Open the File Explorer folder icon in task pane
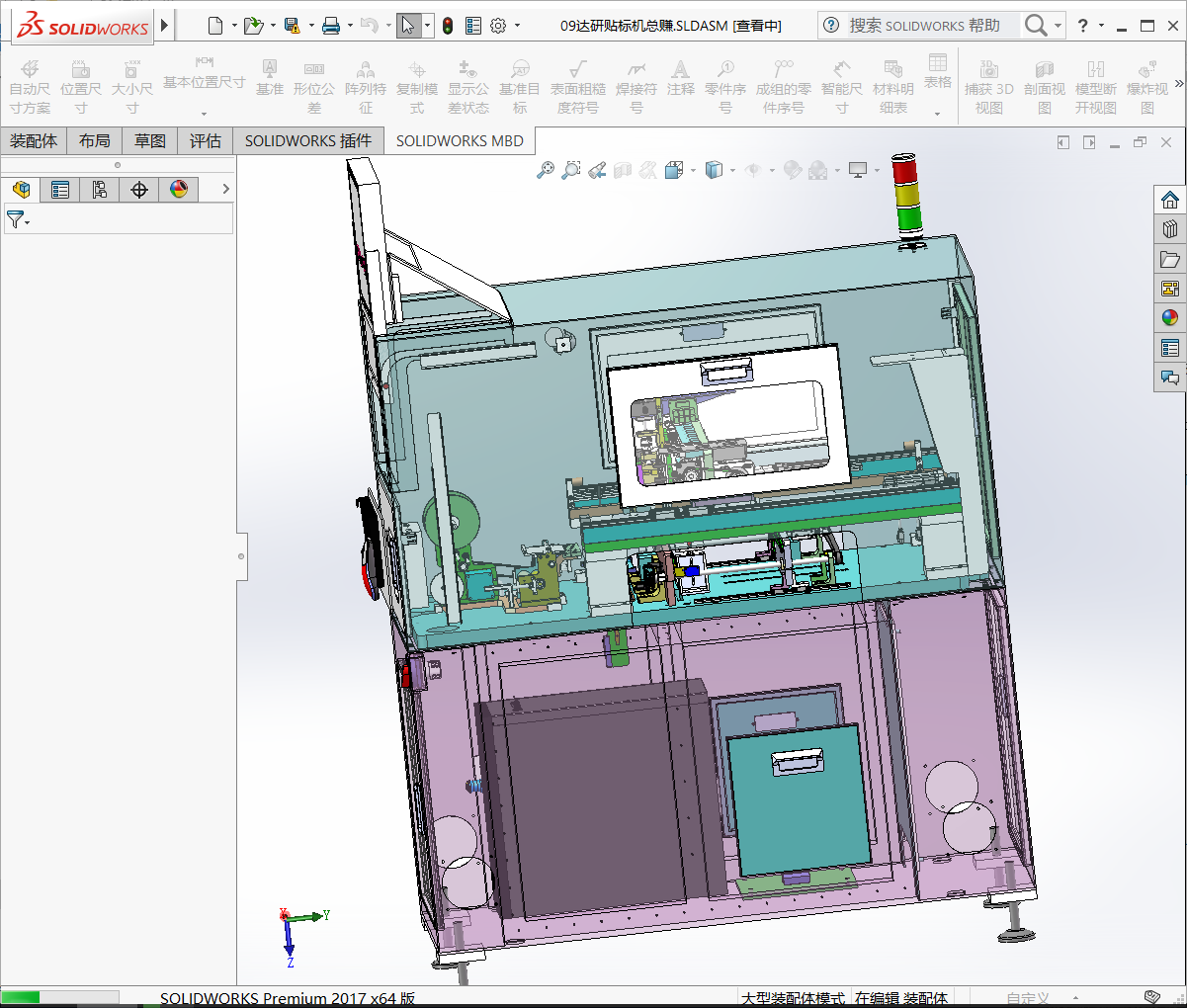The image size is (1187, 1008). tap(1170, 259)
